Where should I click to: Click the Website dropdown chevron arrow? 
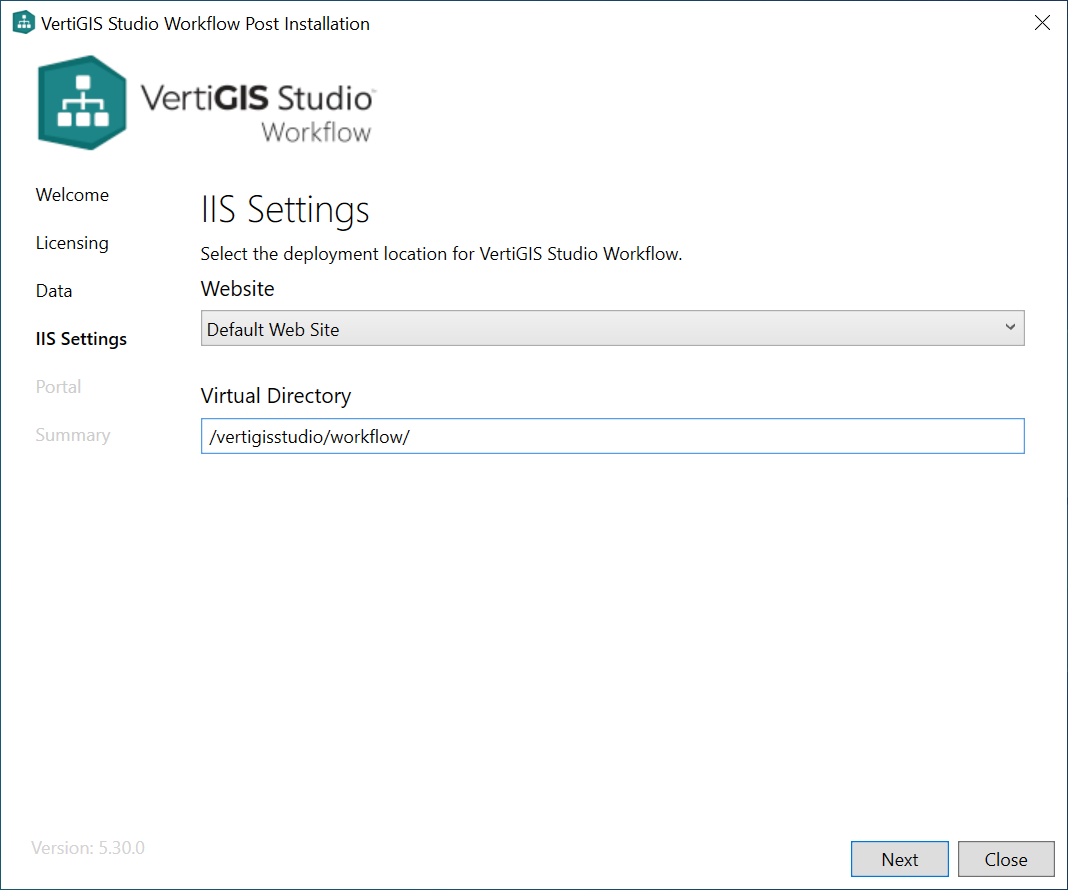(x=1010, y=327)
